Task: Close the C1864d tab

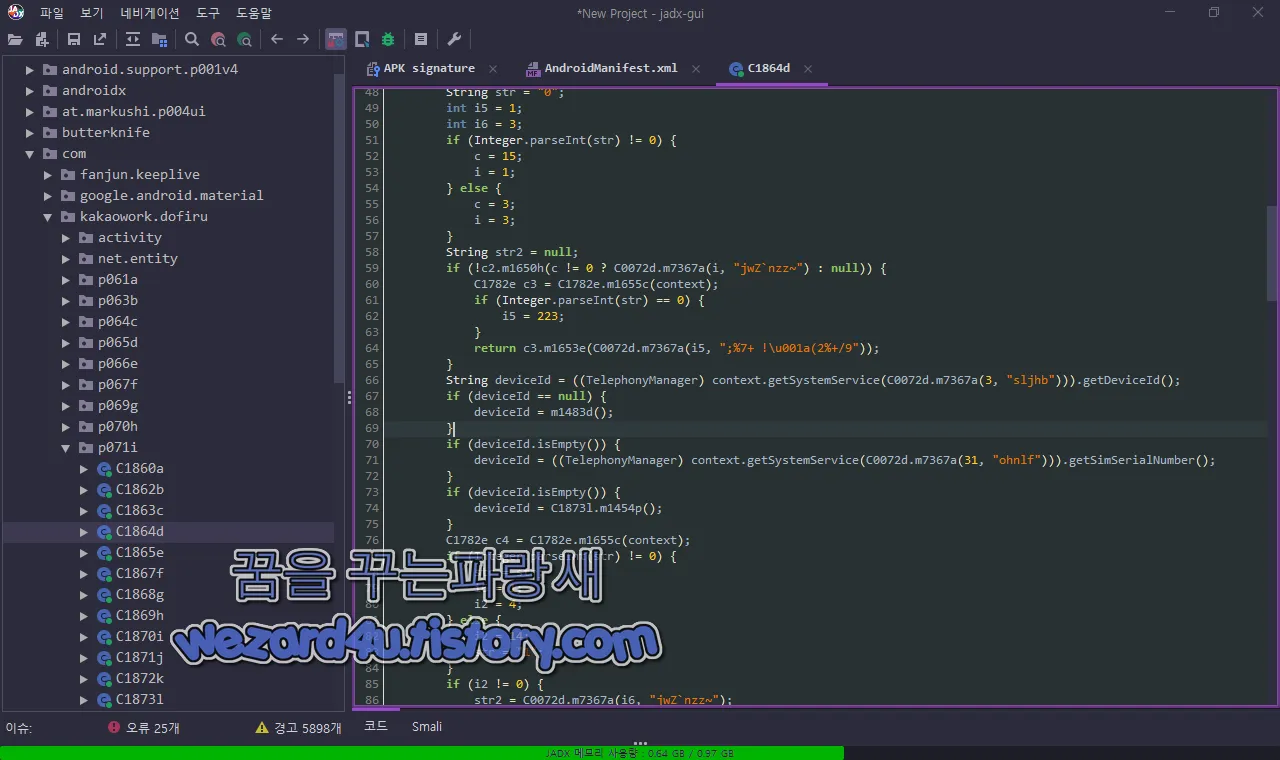Action: point(808,69)
